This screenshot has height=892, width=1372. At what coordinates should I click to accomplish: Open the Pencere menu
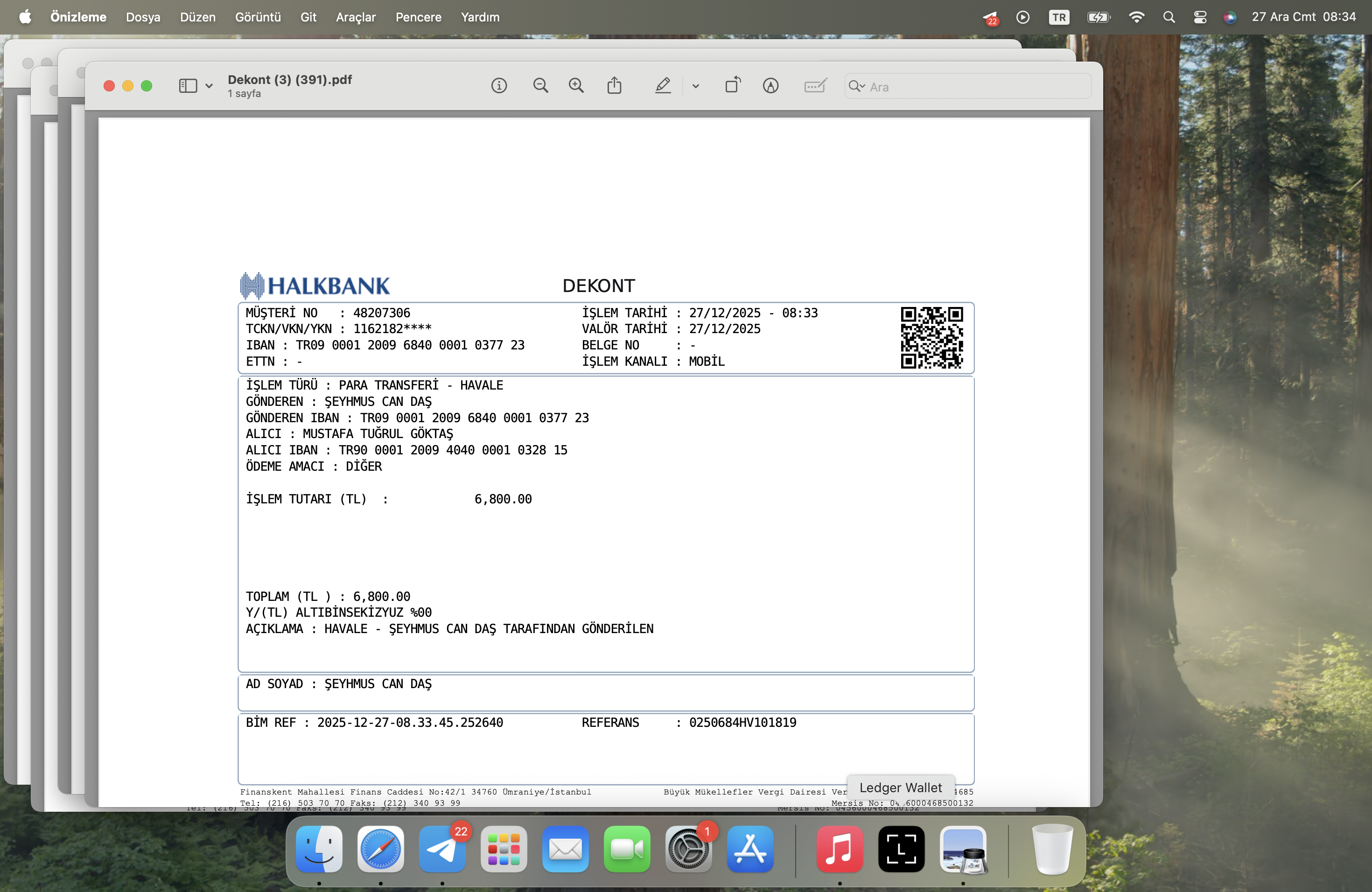tap(419, 17)
